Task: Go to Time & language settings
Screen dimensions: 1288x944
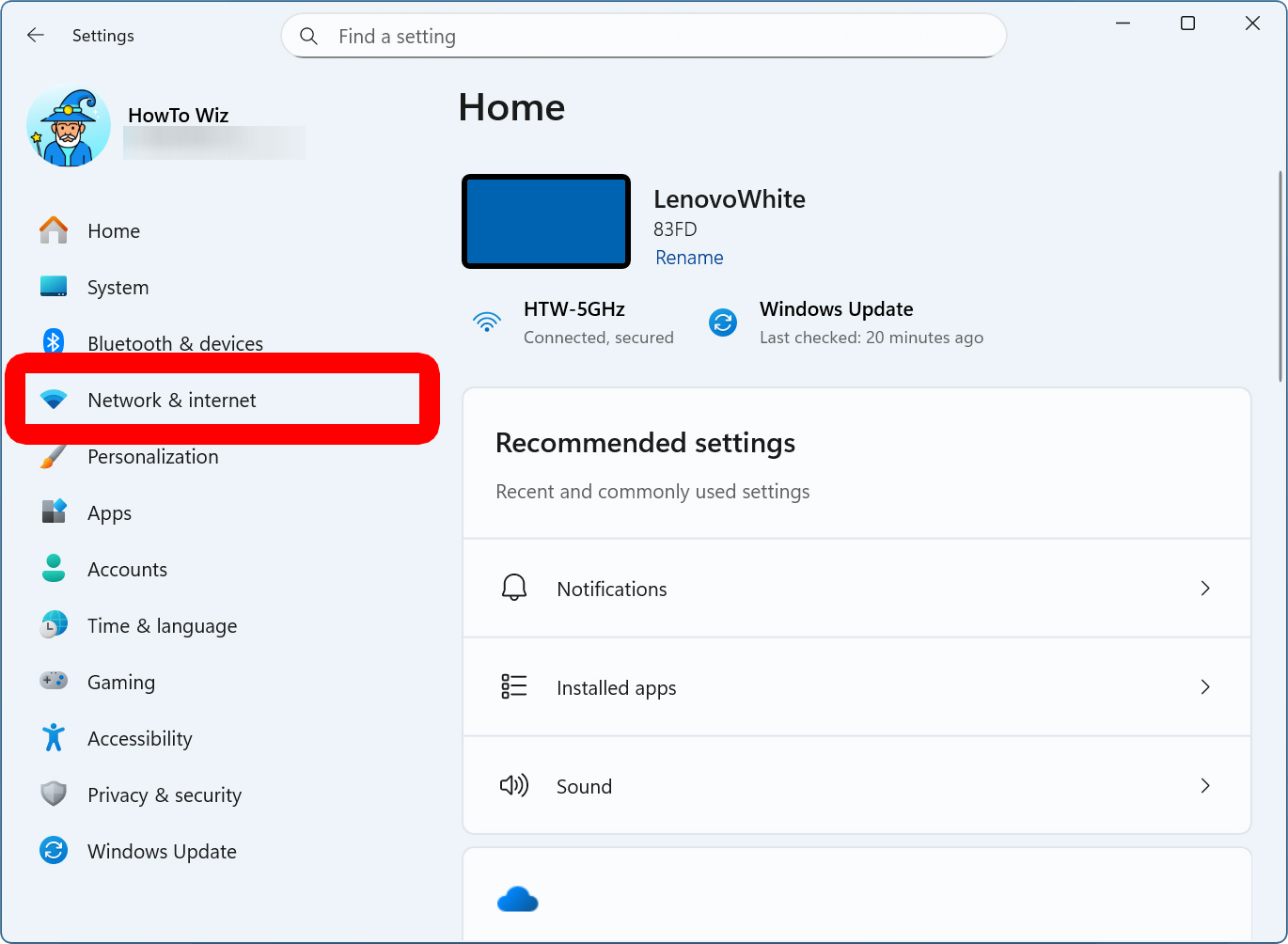Action: [x=162, y=626]
